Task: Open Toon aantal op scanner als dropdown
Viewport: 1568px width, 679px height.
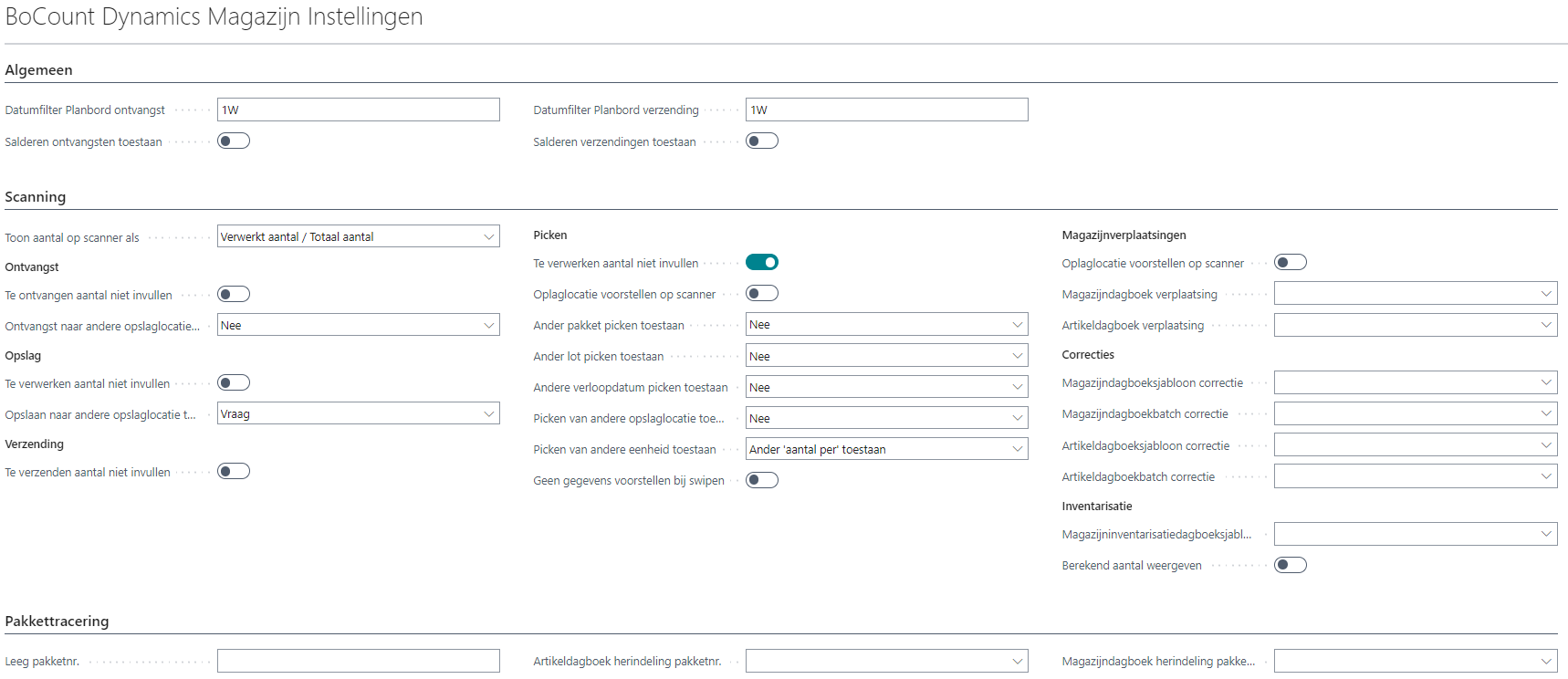Action: tap(359, 236)
